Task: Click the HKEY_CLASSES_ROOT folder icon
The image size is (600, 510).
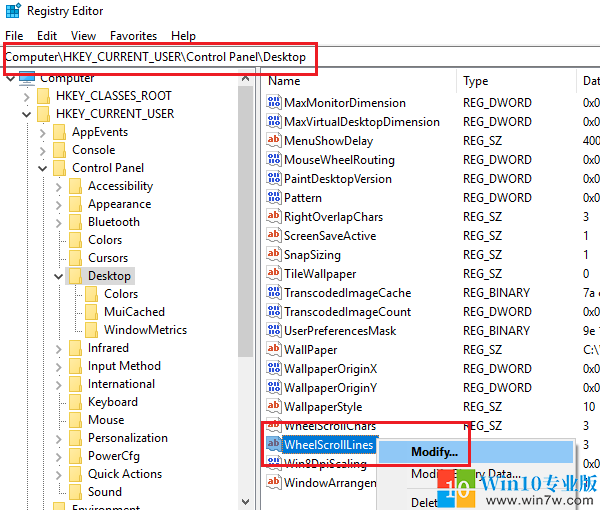Action: click(x=44, y=96)
